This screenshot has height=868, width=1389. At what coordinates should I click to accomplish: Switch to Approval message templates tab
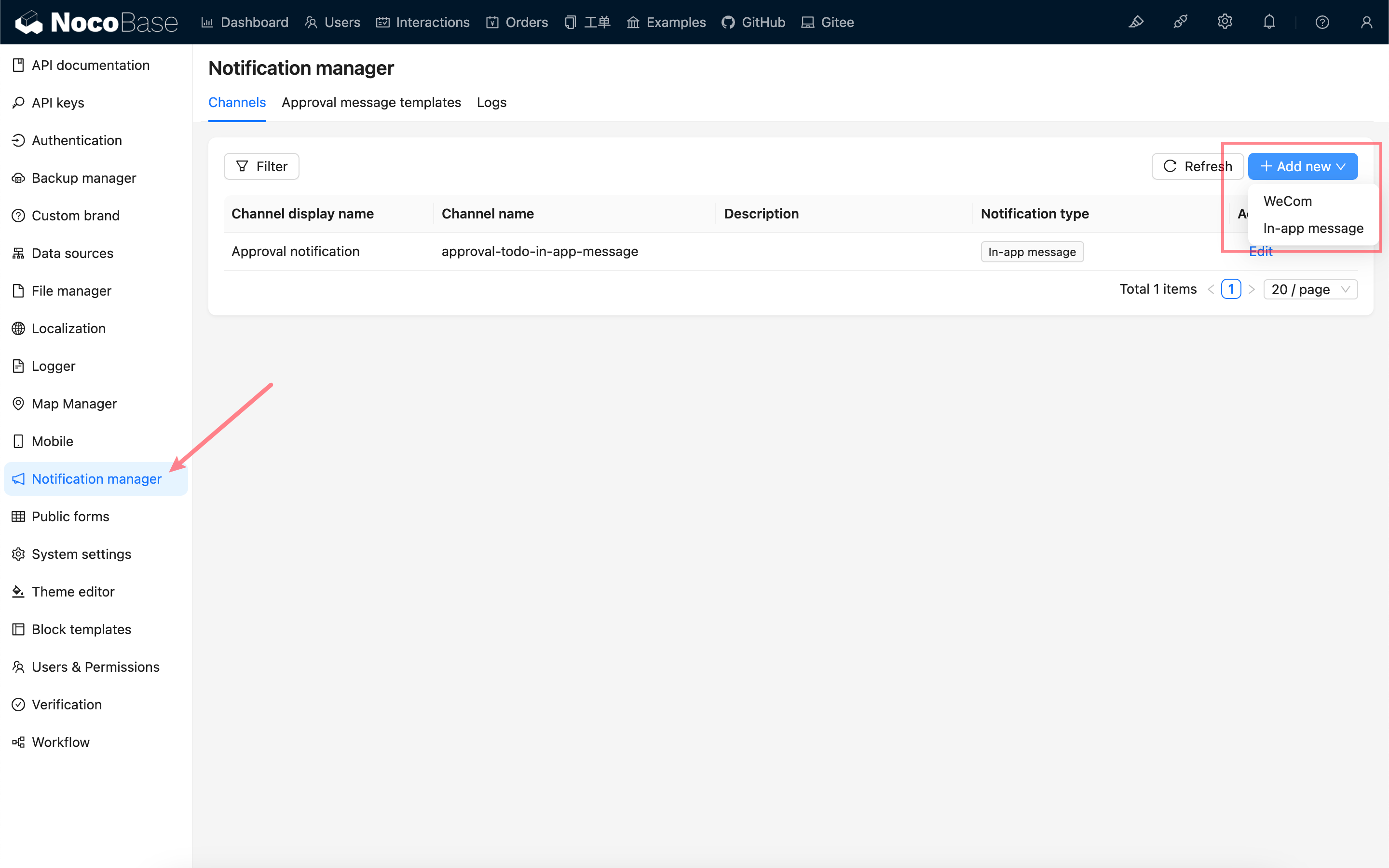point(371,102)
